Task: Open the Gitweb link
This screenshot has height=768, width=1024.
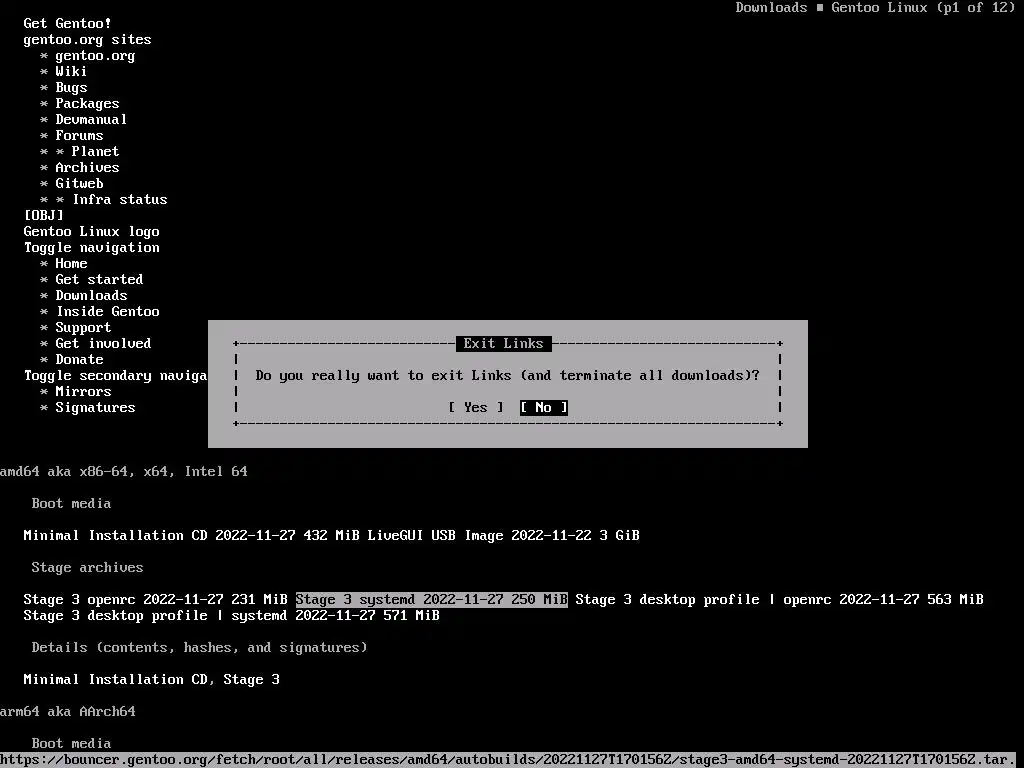Action: 79,184
